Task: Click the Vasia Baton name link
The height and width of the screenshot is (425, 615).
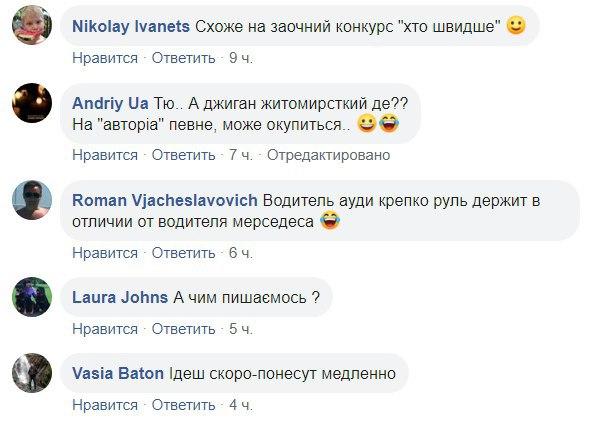Action: tap(119, 373)
